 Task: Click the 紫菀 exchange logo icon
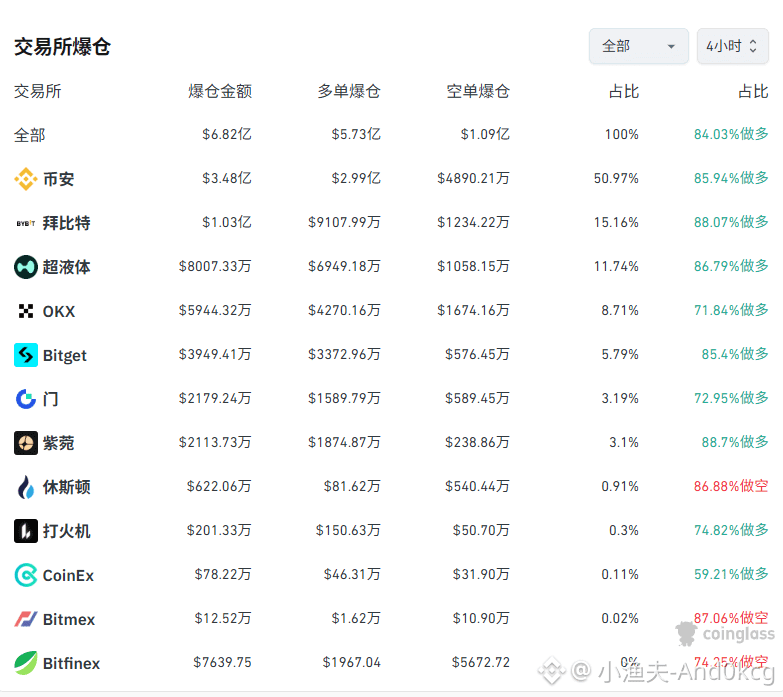pyautogui.click(x=25, y=443)
